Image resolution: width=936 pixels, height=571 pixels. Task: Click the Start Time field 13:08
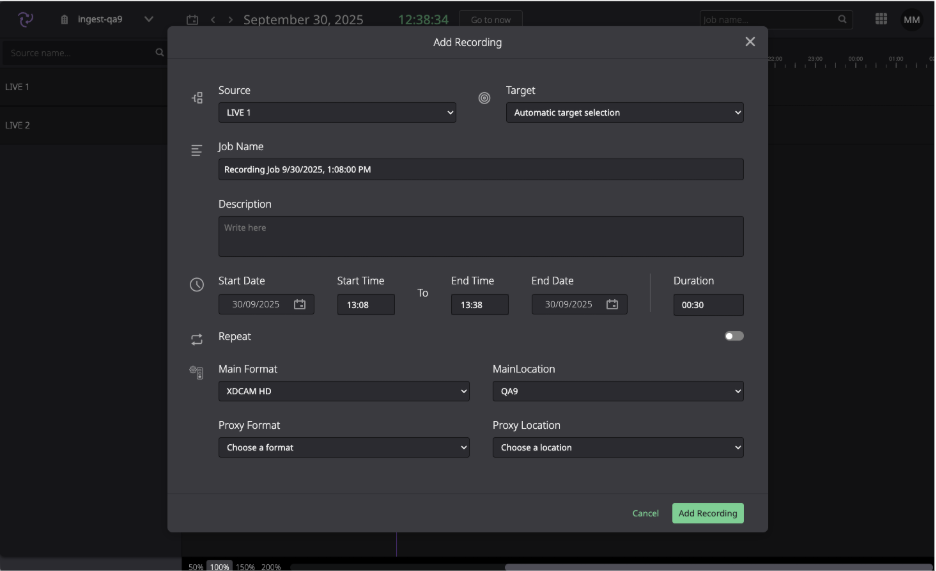pyautogui.click(x=366, y=304)
